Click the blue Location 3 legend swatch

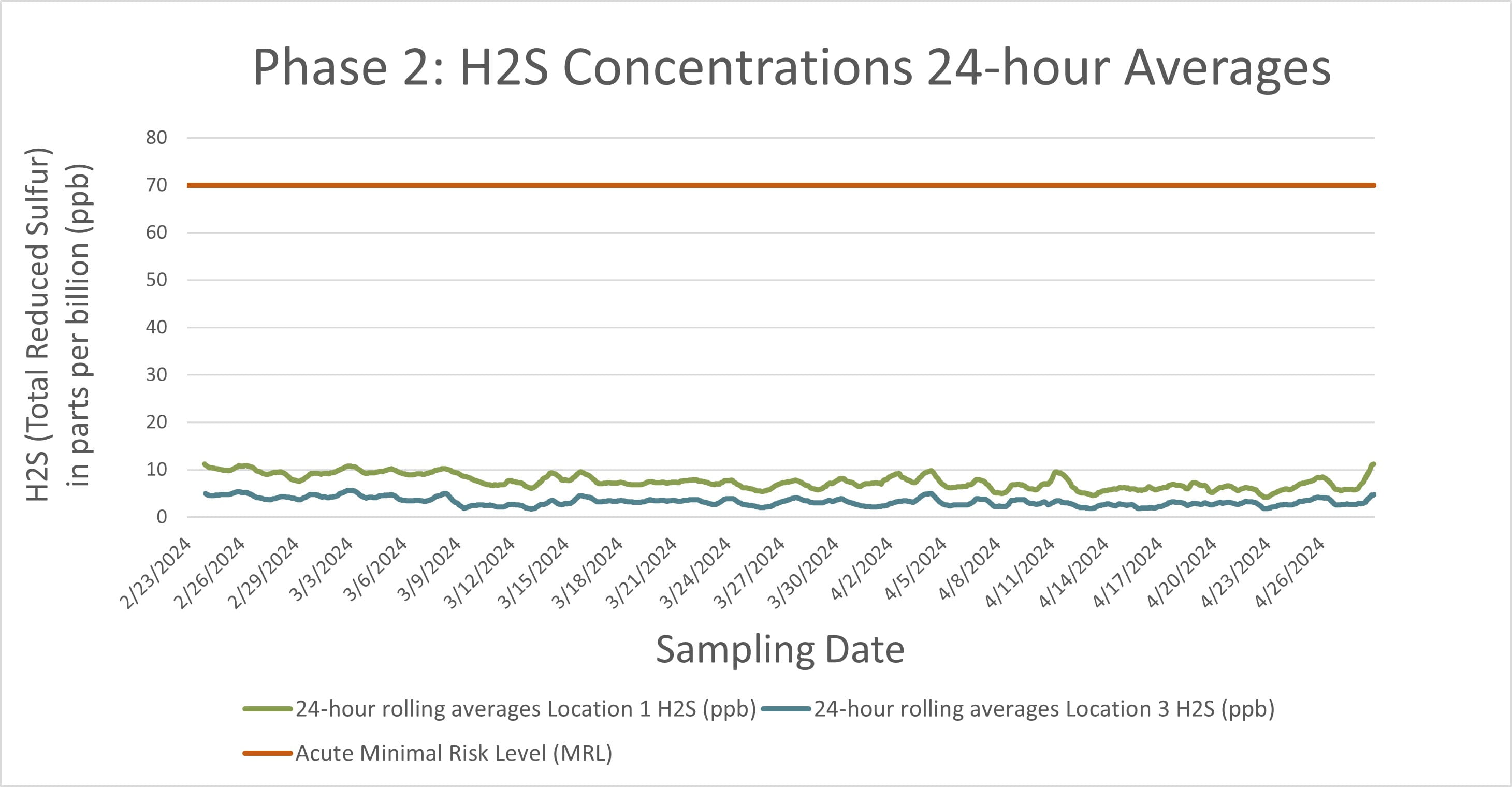[x=786, y=709]
